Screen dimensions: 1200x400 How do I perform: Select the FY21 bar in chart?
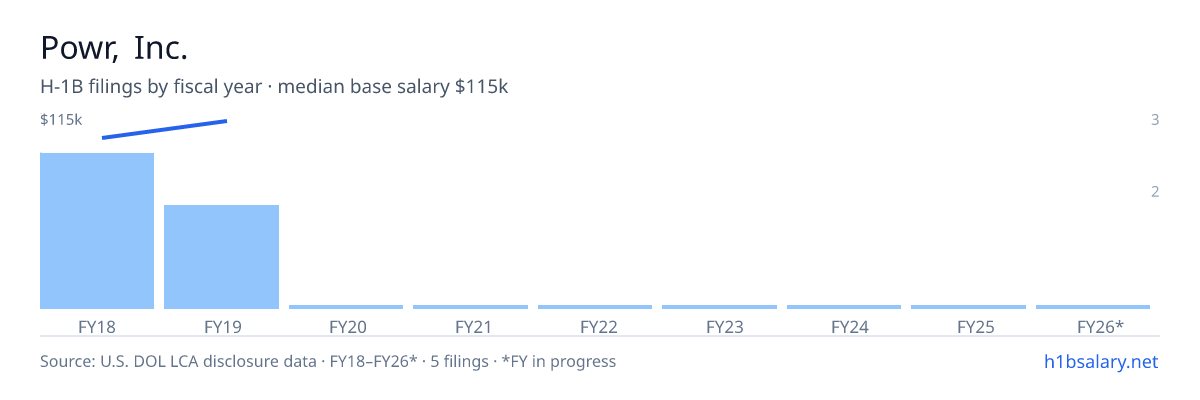pos(470,307)
